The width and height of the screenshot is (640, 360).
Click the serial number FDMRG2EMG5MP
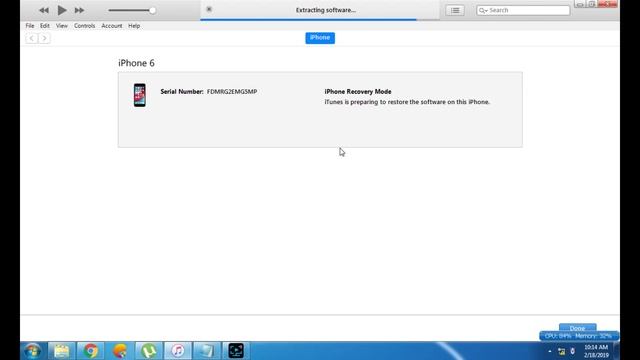tap(232, 91)
